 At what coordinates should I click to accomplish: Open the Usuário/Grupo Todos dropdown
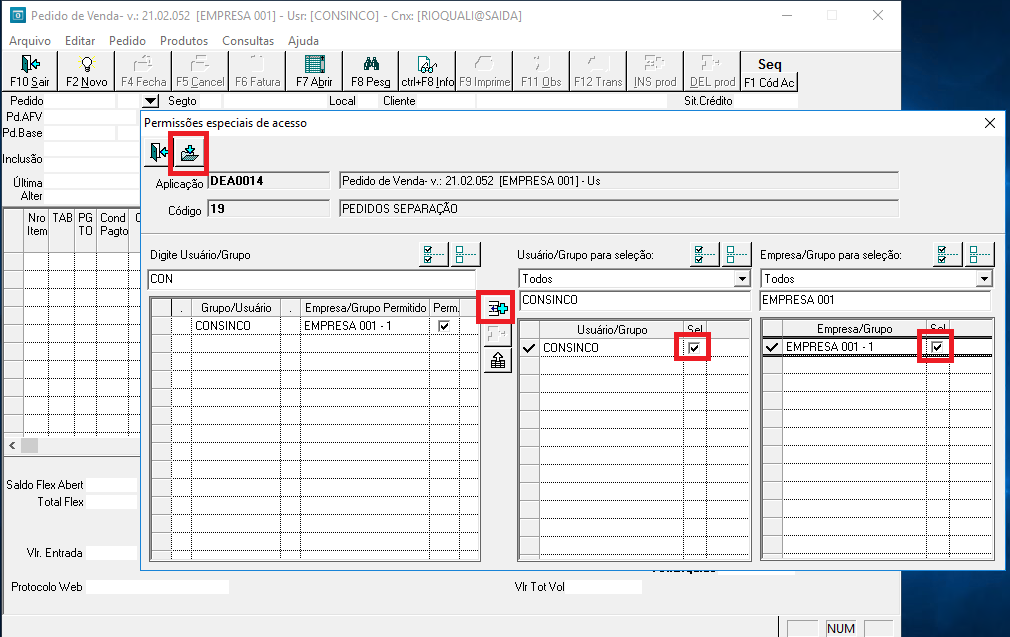(x=742, y=279)
